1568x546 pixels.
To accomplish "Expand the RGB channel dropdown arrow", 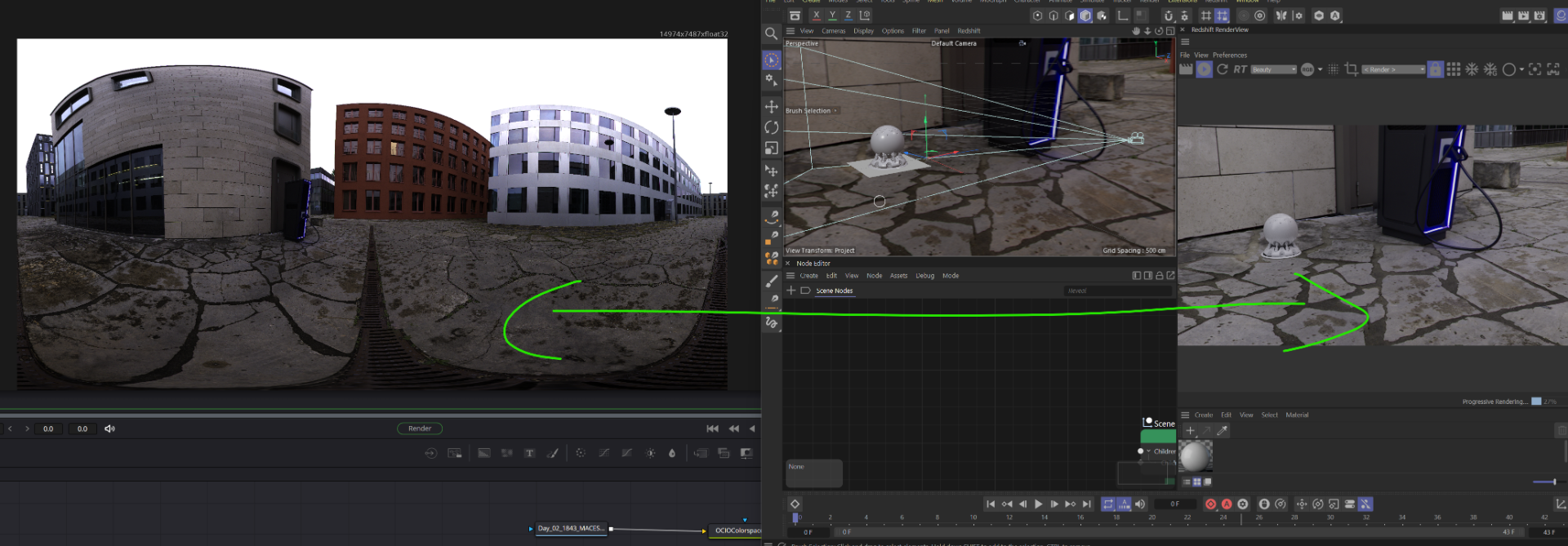I will point(1320,69).
